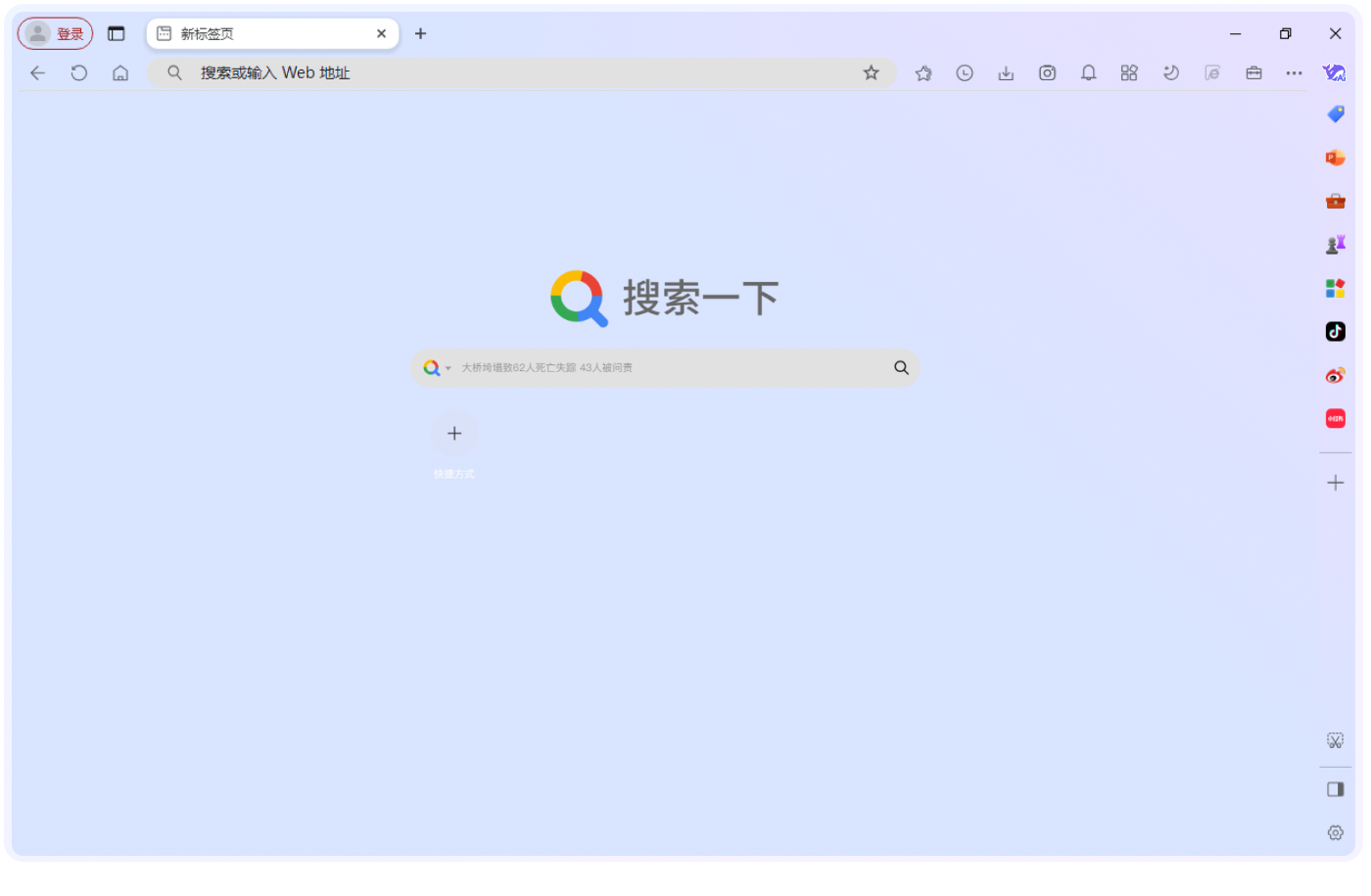Image resolution: width=1371 pixels, height=896 pixels.
Task: Open the Weibo sidebar app
Action: [x=1336, y=375]
